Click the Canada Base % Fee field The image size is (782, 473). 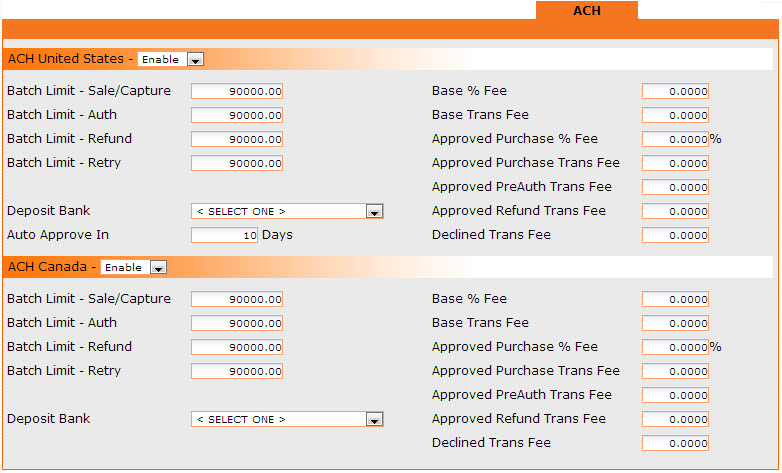click(675, 300)
